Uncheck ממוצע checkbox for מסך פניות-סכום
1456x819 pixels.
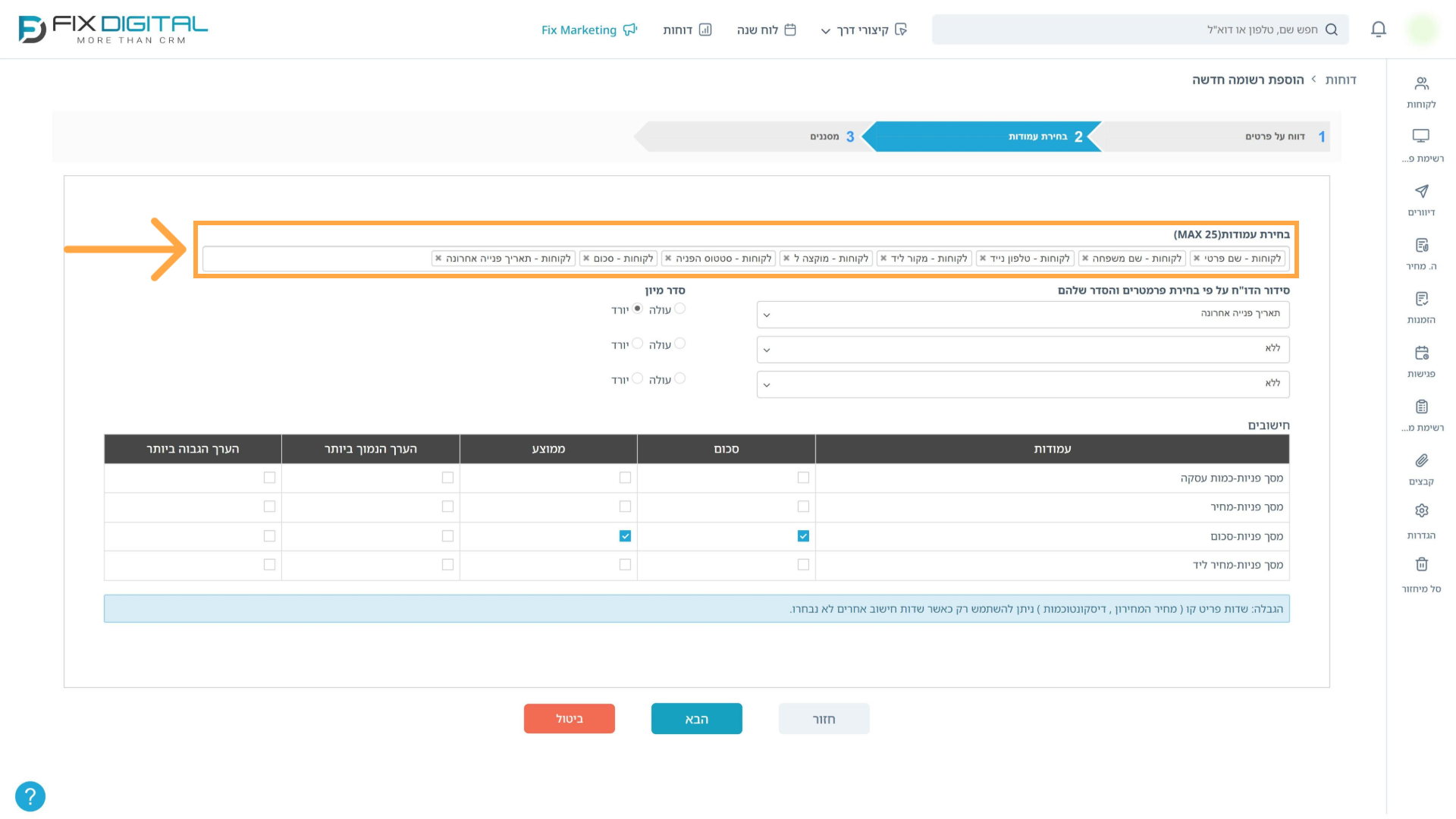625,536
